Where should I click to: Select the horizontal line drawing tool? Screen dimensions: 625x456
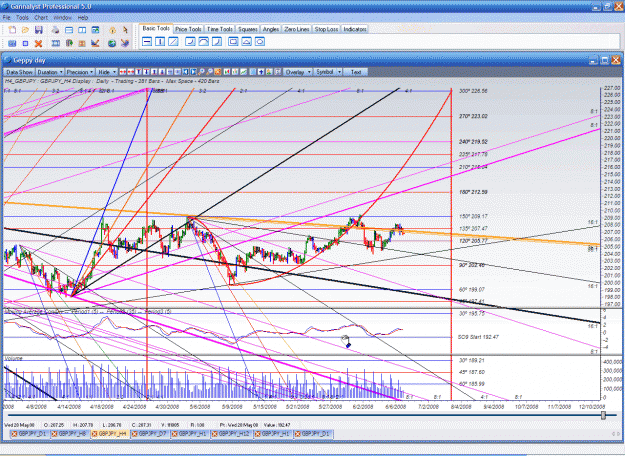tap(147, 41)
